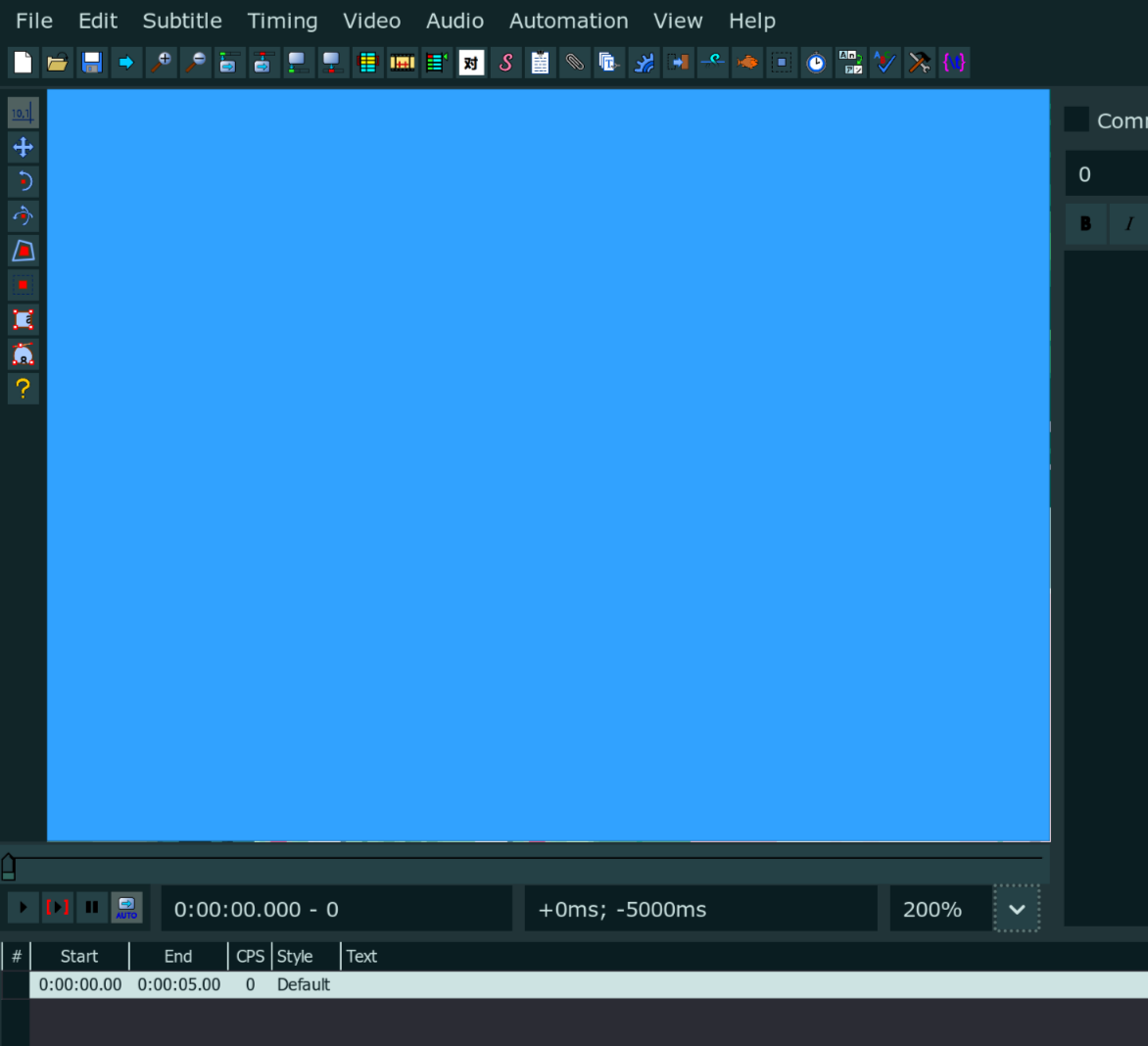Snap subtitle start to video

298,63
